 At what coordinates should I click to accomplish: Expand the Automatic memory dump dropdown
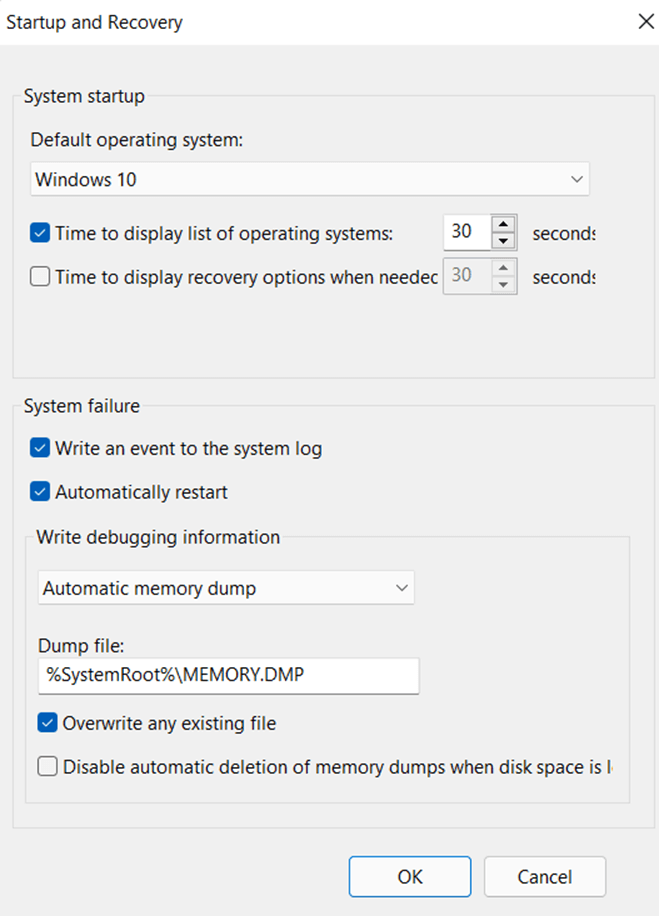[226, 589]
